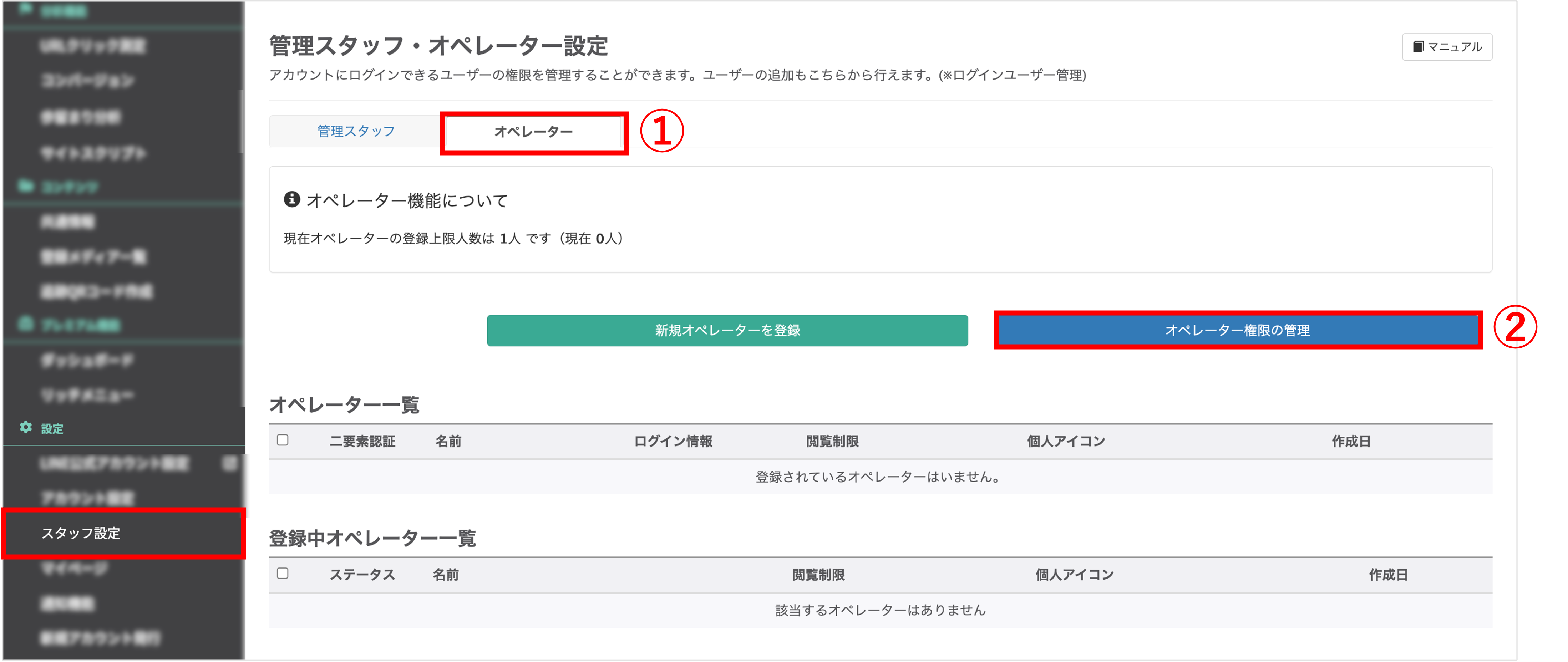
Task: Toggle select-all checkbox in オペレーター一覧 table
Action: click(x=283, y=440)
